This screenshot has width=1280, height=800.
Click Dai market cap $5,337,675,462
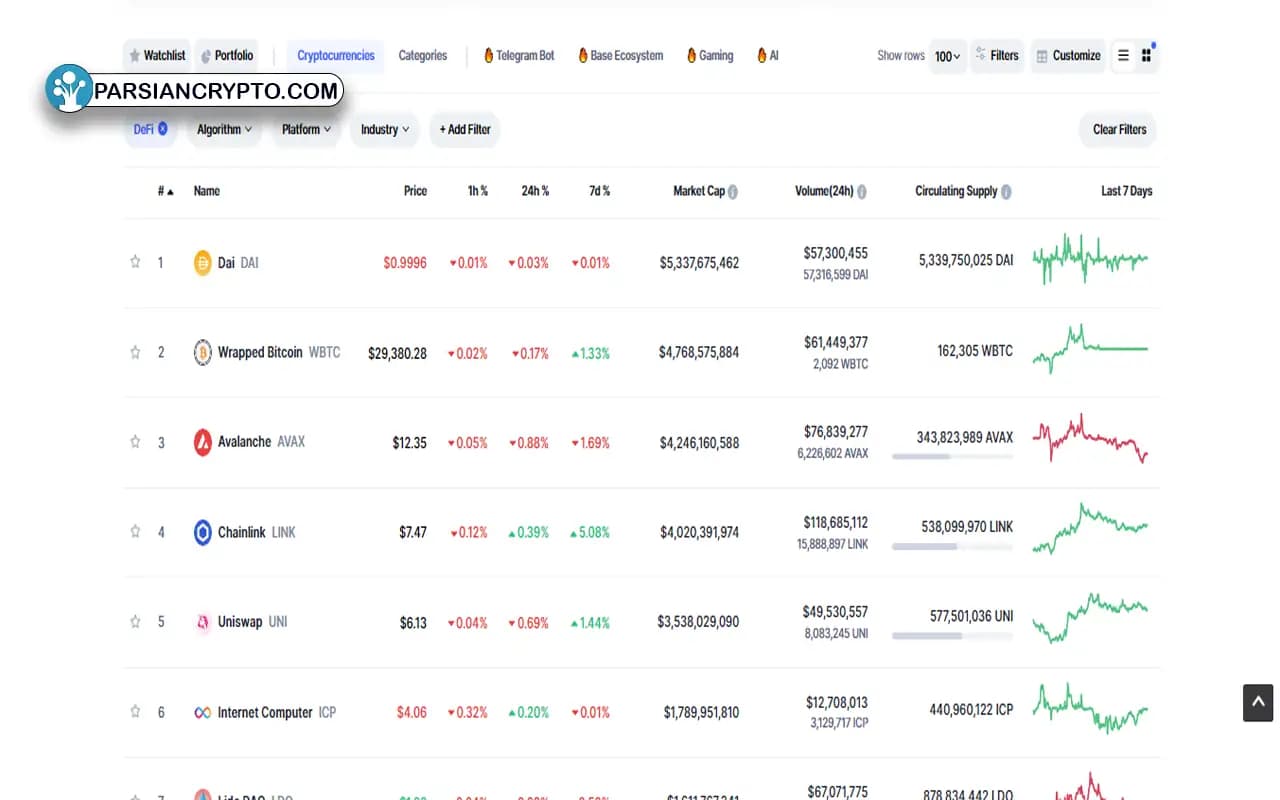(x=699, y=263)
